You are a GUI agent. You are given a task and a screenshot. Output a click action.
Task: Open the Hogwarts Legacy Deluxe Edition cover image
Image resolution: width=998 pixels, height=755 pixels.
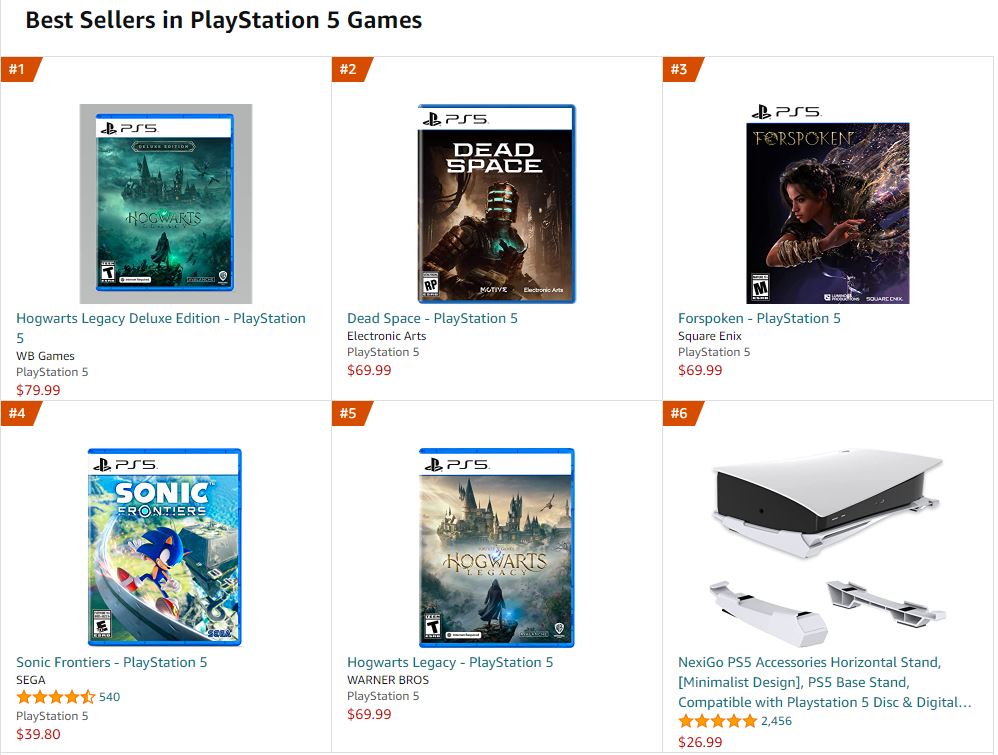point(165,204)
